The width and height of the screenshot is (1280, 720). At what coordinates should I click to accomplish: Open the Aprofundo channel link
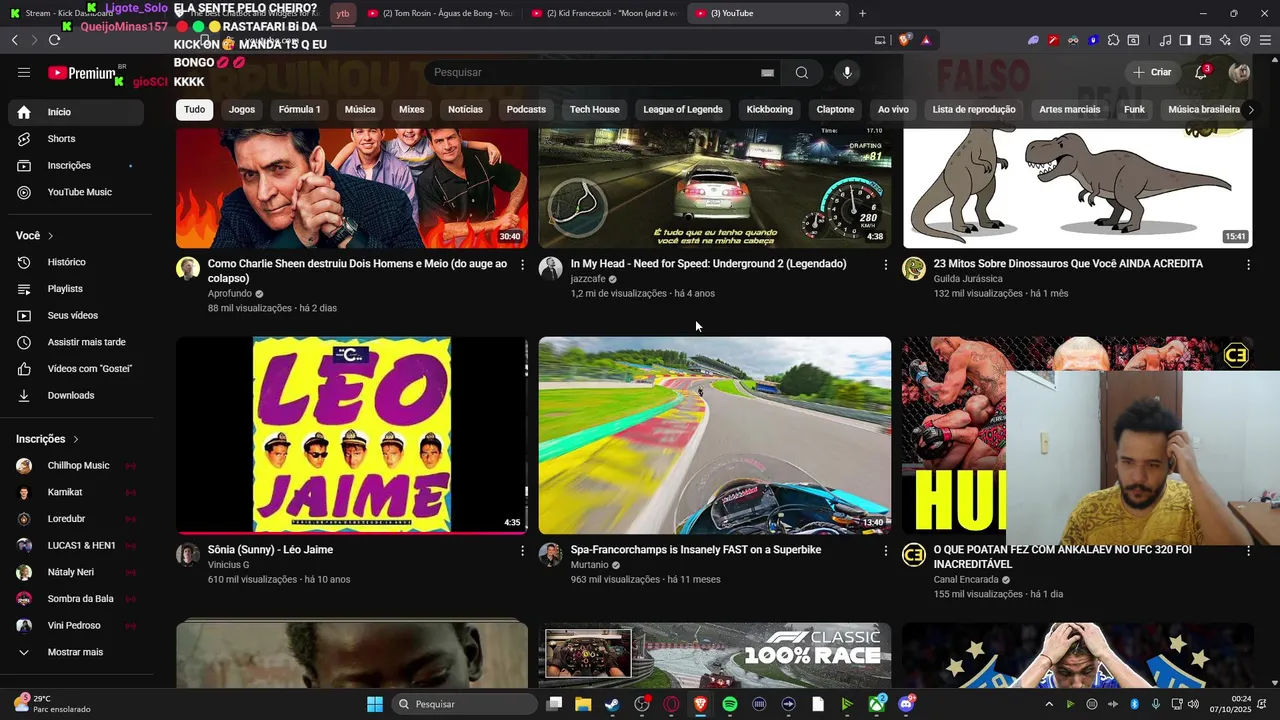coord(230,294)
